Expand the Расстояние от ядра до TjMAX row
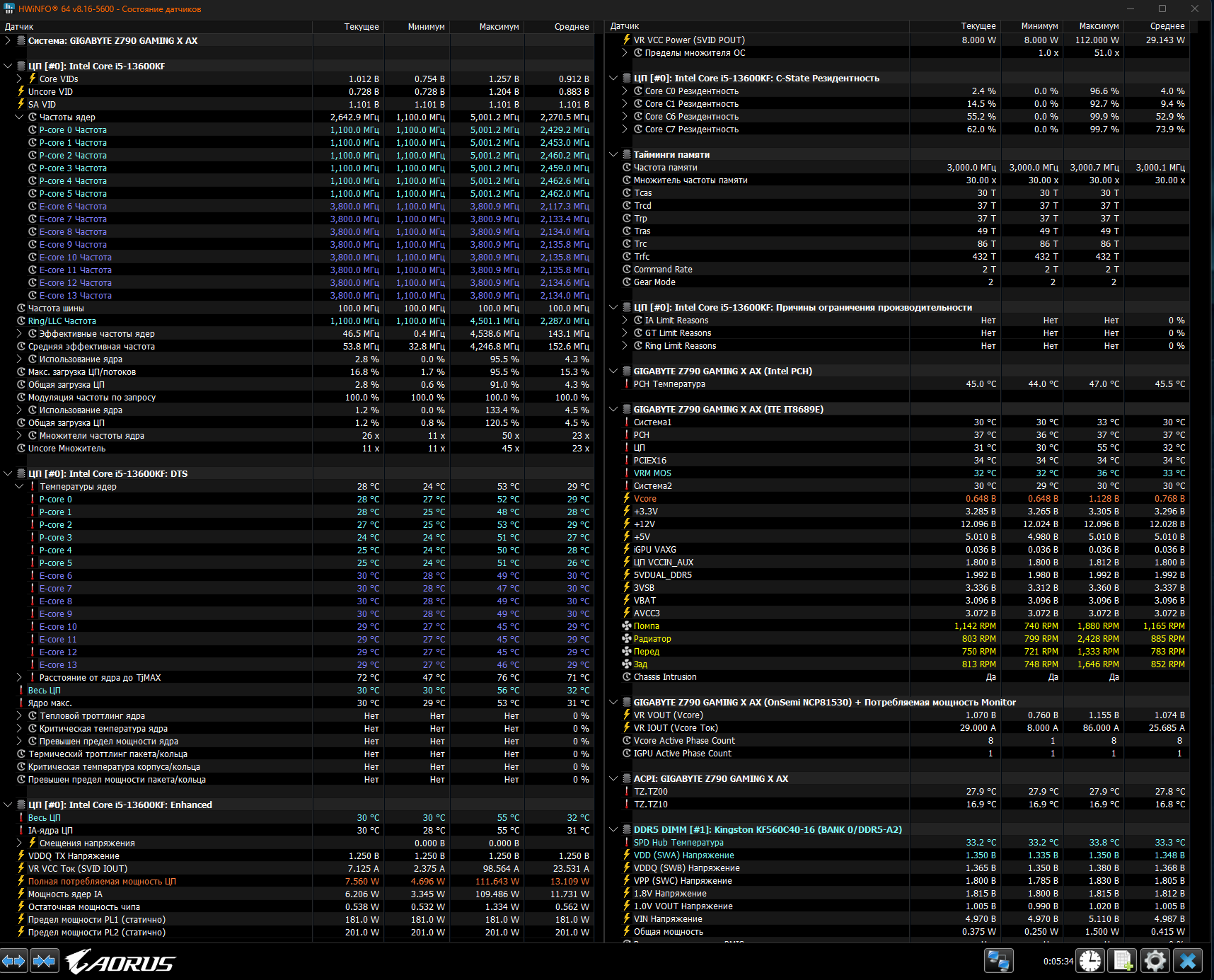This screenshot has width=1214, height=980. [19, 677]
